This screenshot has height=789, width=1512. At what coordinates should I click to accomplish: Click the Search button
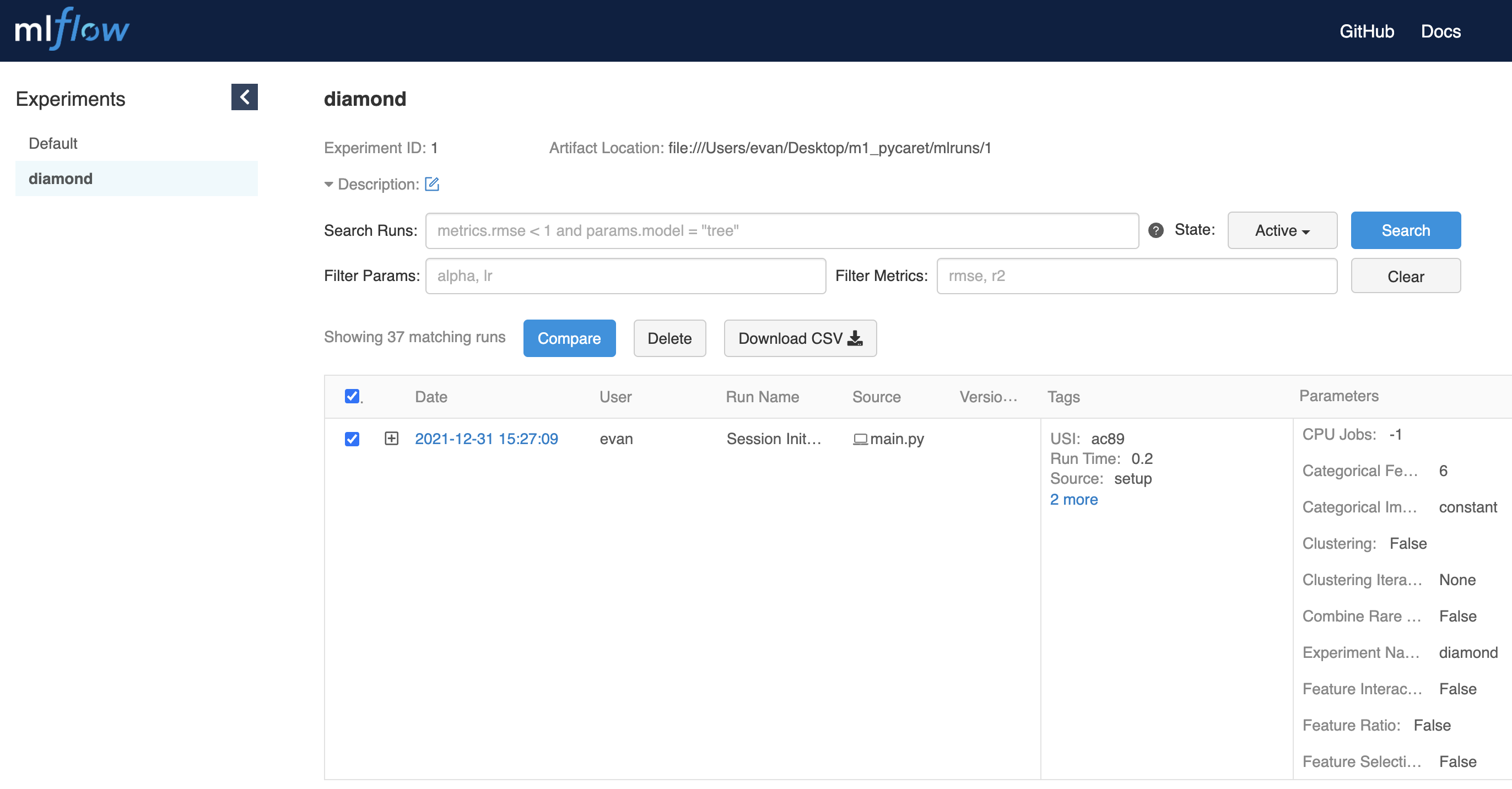(x=1405, y=230)
